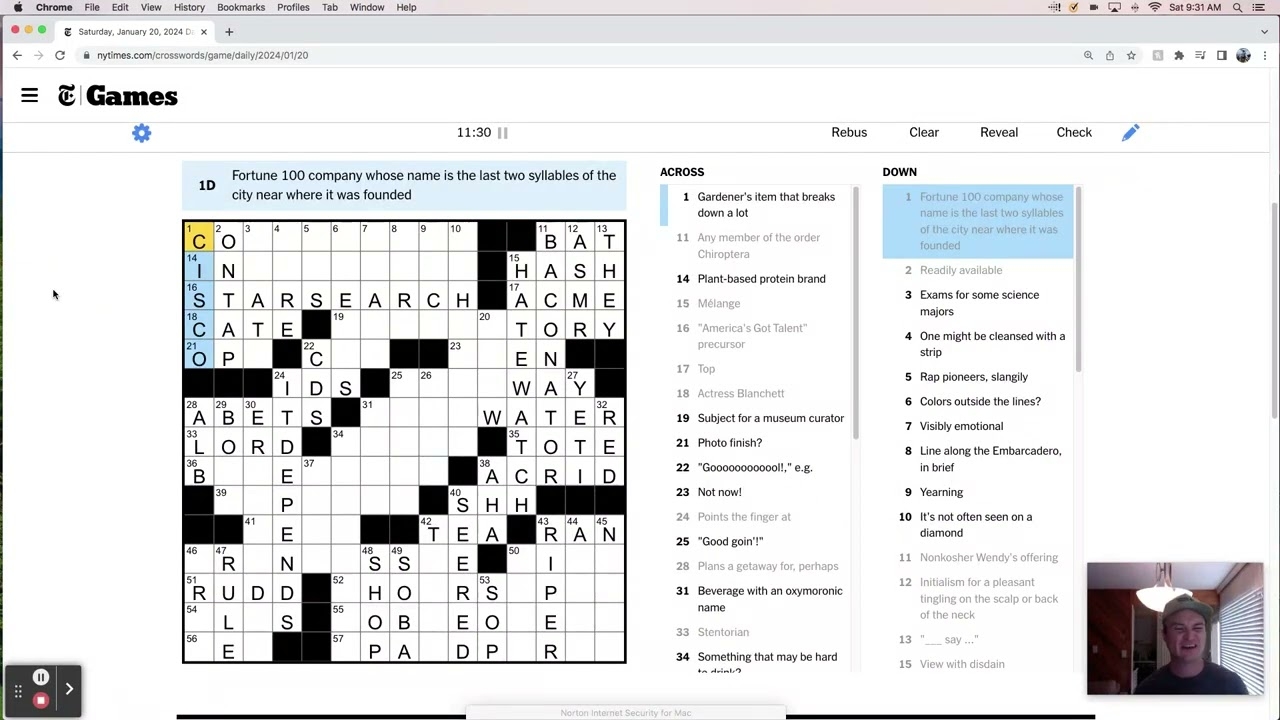Open the History menu

click(189, 7)
